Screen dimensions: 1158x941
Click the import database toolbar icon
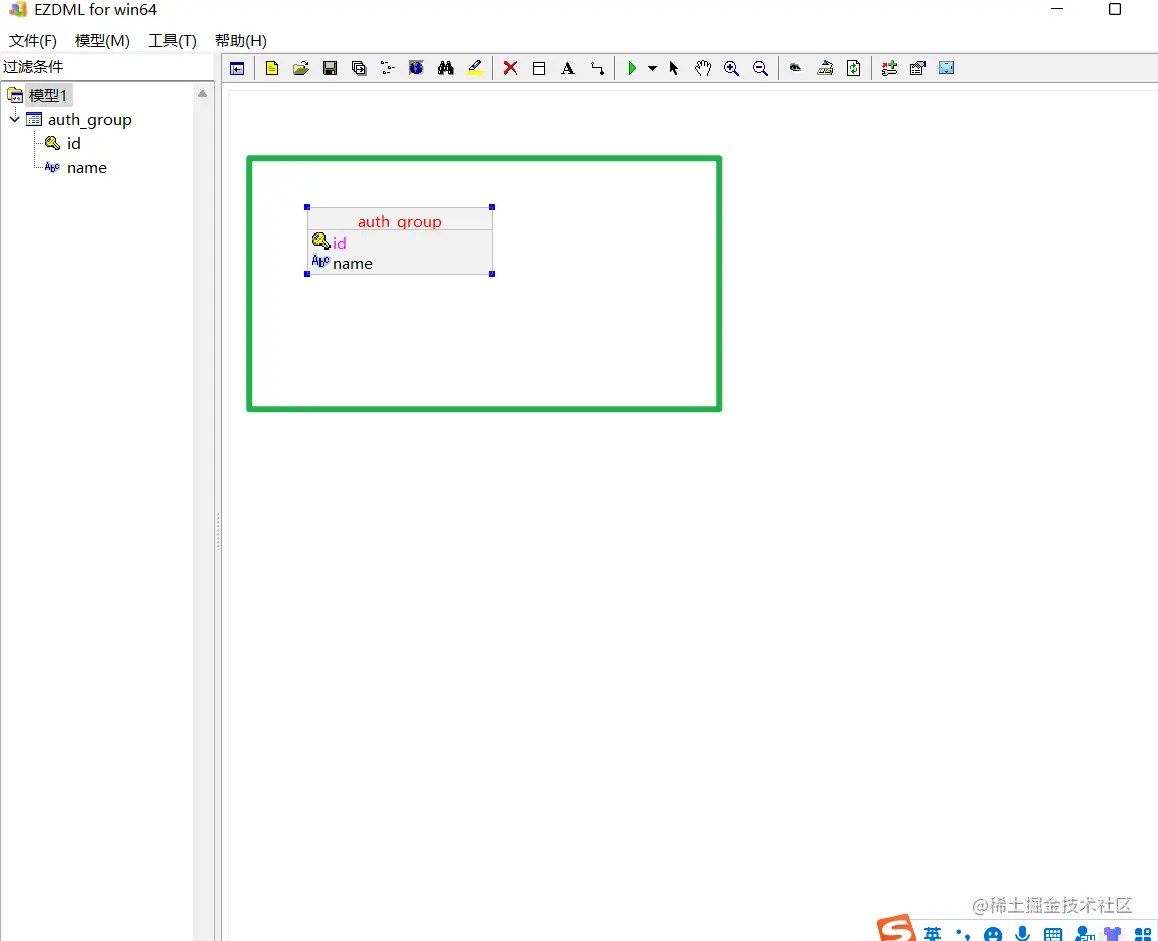click(x=825, y=68)
